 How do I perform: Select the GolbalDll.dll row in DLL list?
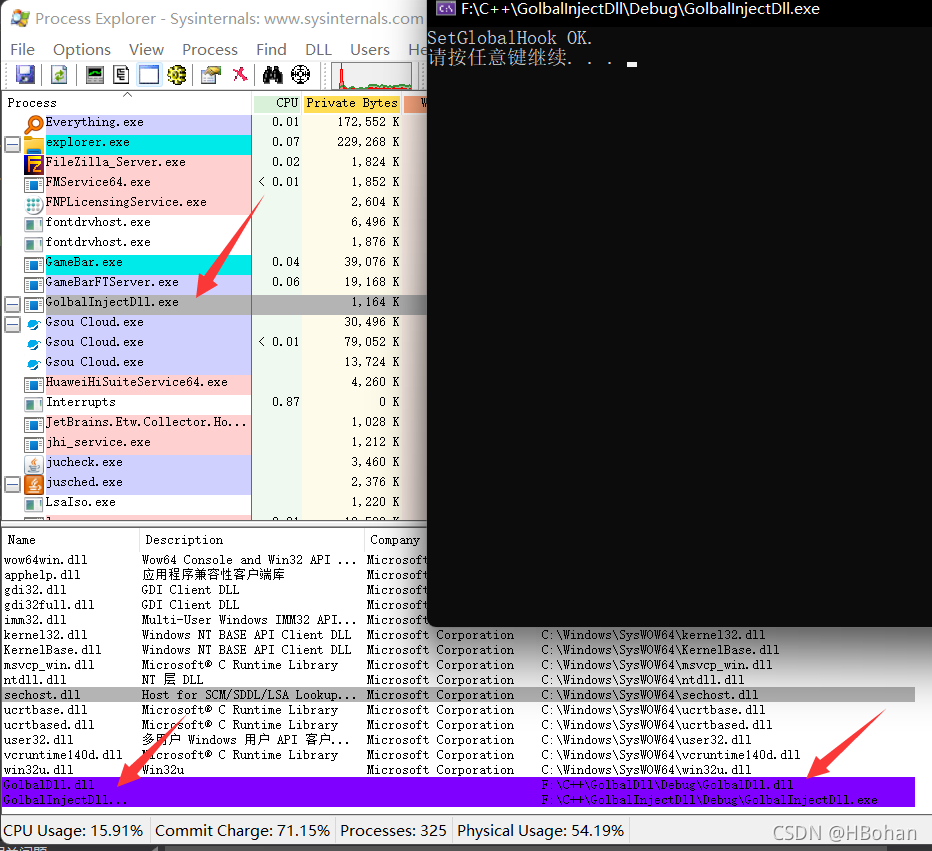click(x=458, y=785)
